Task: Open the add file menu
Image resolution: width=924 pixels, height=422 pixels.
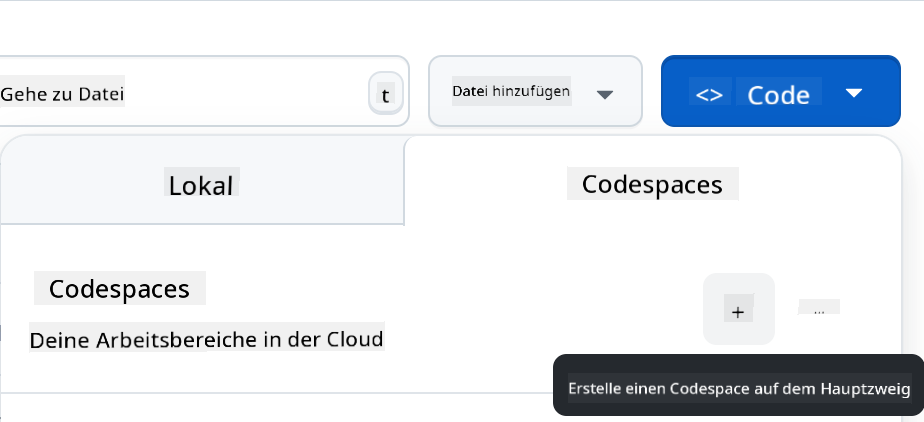Action: click(x=534, y=92)
